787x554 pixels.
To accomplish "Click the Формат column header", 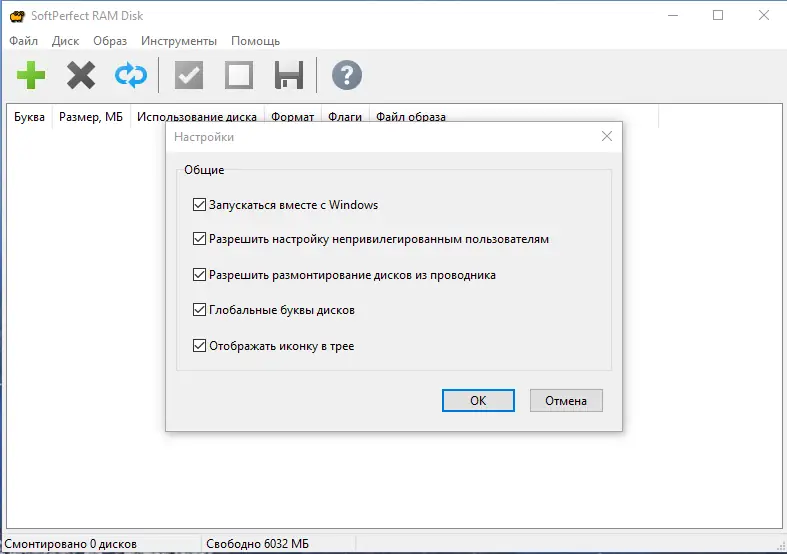I will point(293,116).
